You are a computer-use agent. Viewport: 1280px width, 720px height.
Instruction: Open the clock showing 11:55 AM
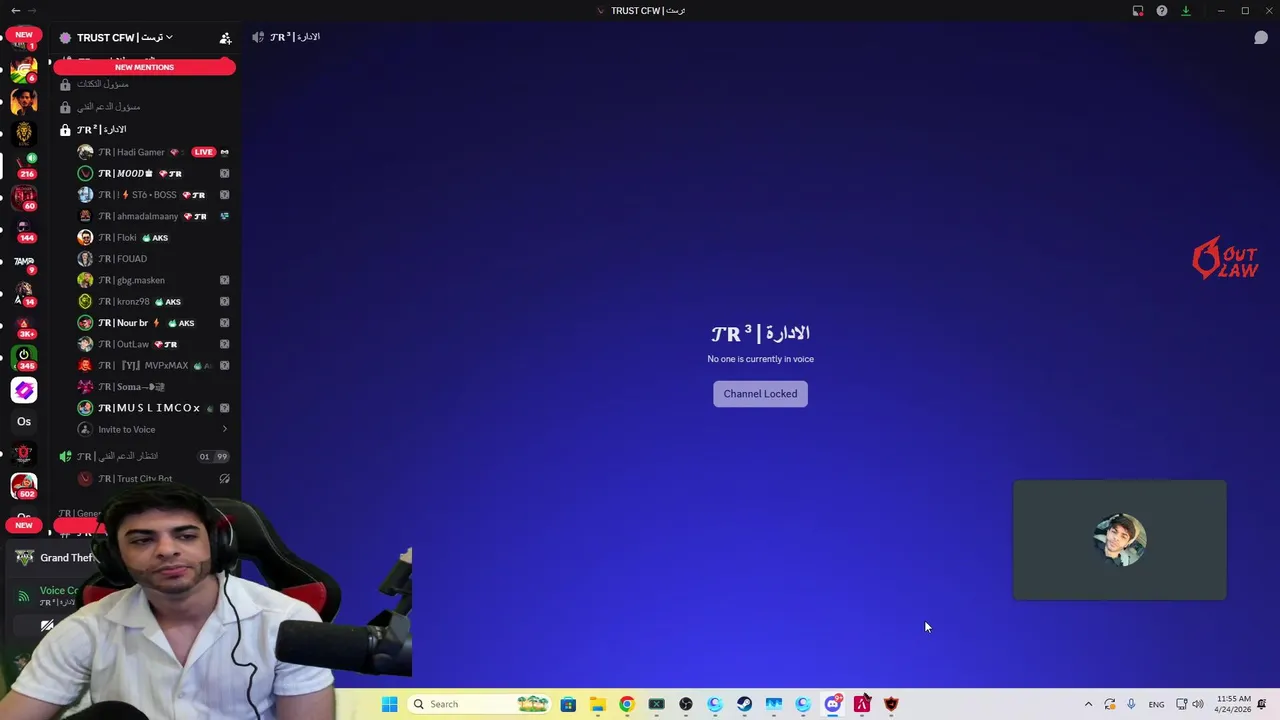point(1233,704)
